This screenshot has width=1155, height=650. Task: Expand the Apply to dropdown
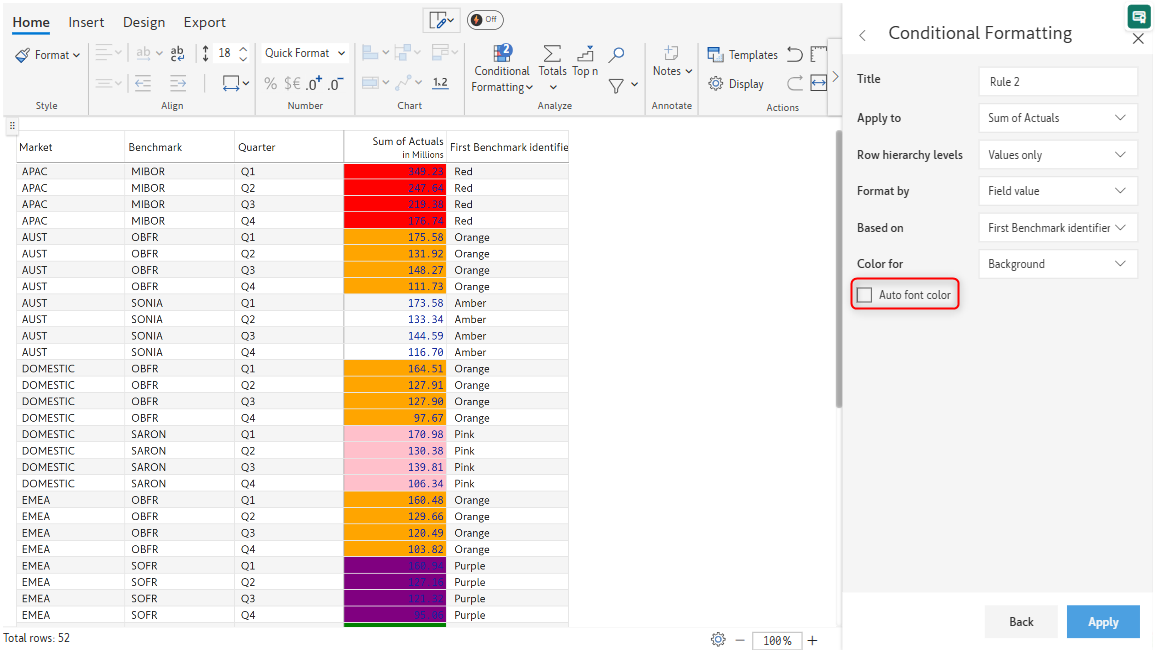1057,118
